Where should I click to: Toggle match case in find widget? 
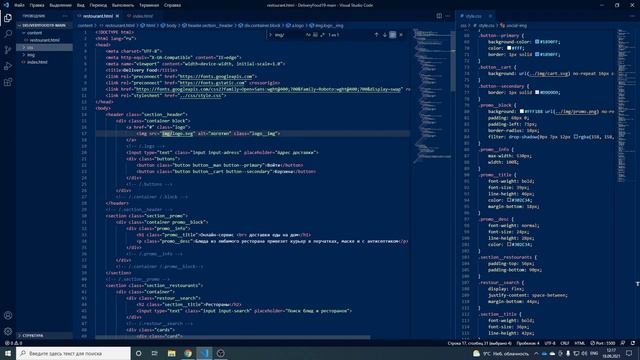pos(308,35)
